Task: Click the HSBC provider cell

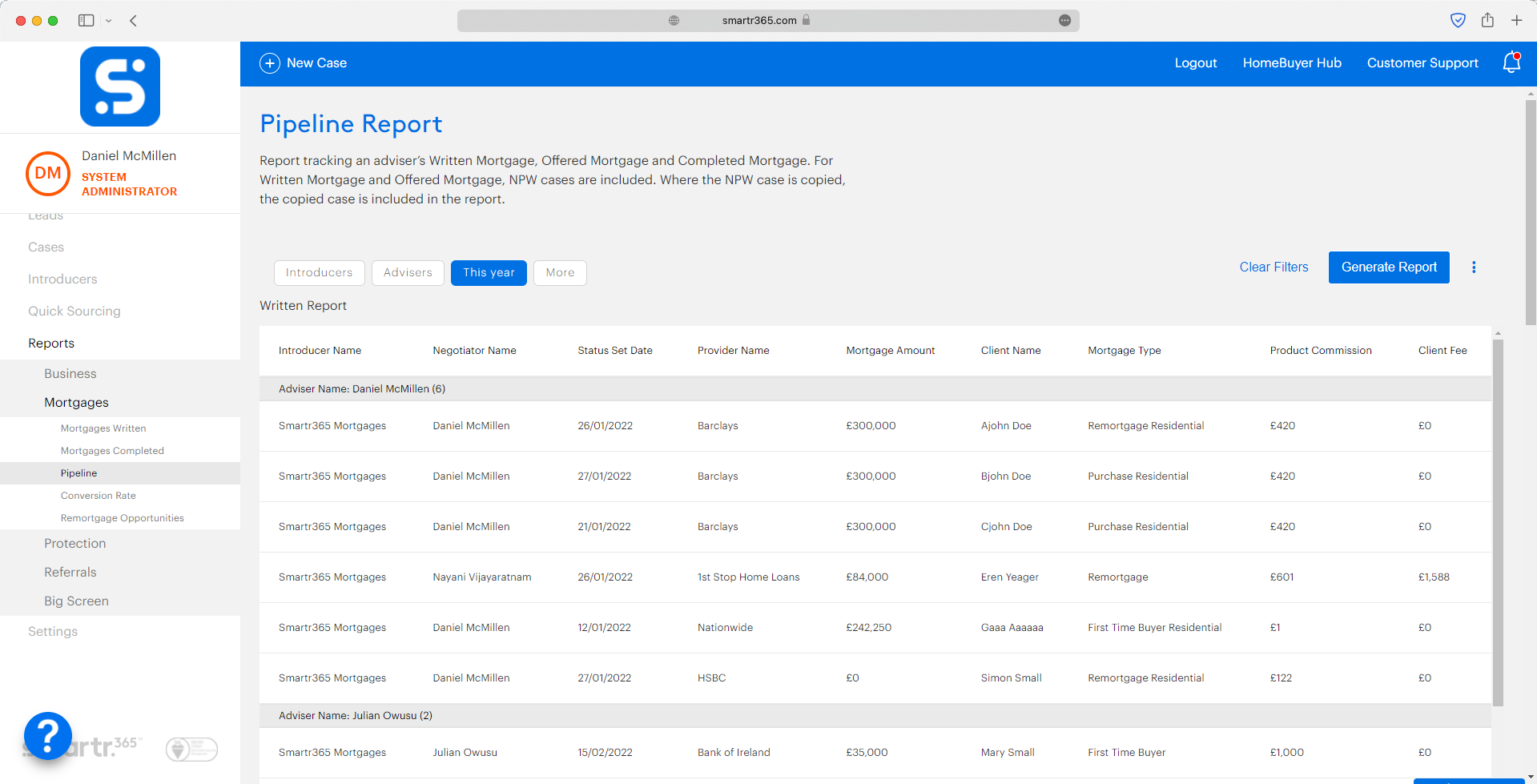Action: pyautogui.click(x=711, y=678)
